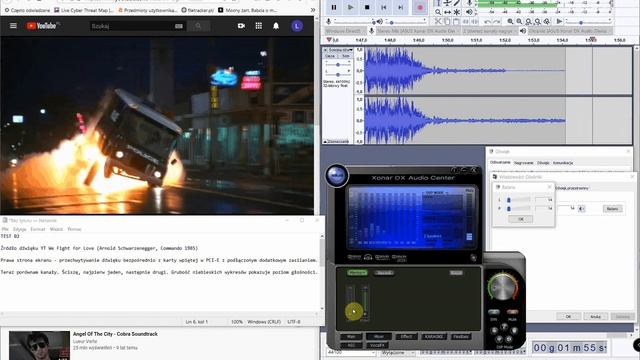This screenshot has height=360, width=640.
Task: Open Audacity playback device dropdown
Action: [x=570, y=31]
